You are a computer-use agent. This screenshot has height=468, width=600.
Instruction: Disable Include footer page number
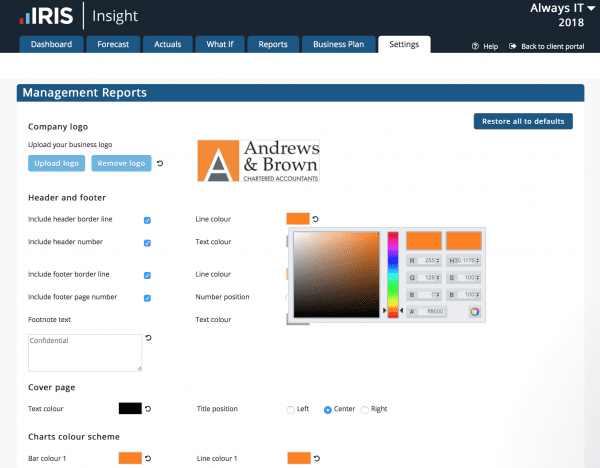pos(147,298)
